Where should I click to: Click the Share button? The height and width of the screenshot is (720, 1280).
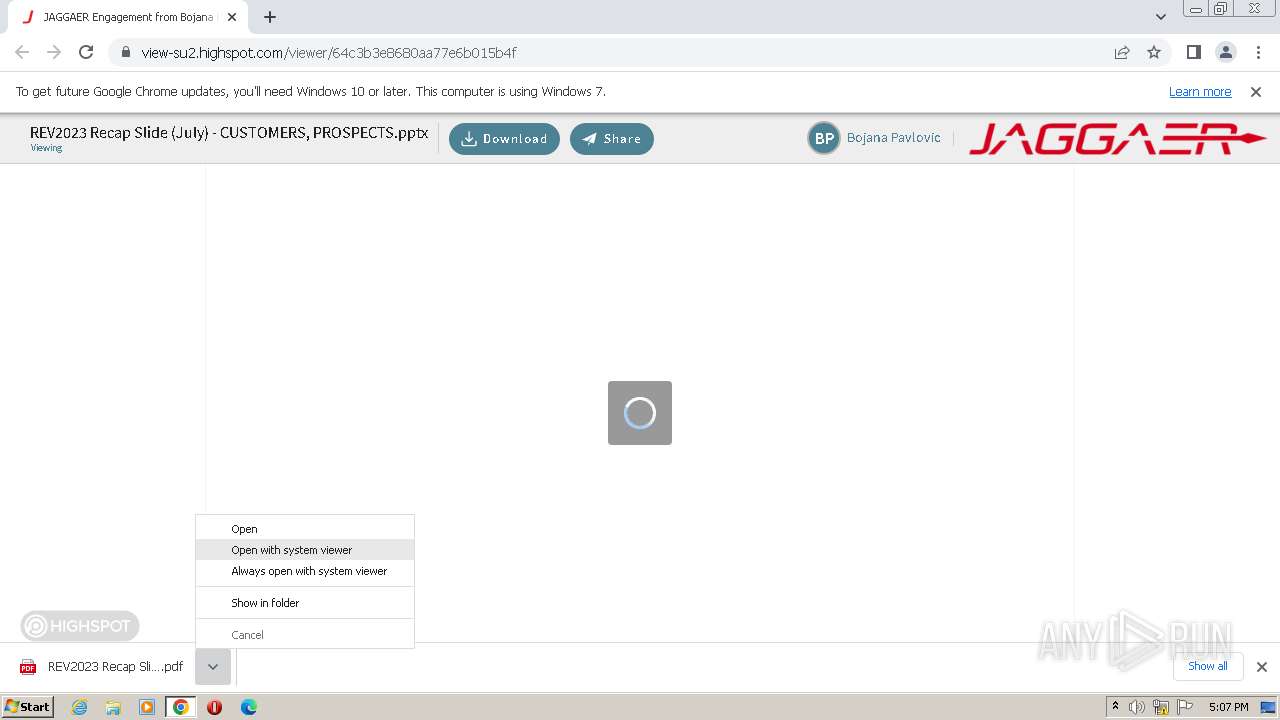(x=611, y=139)
